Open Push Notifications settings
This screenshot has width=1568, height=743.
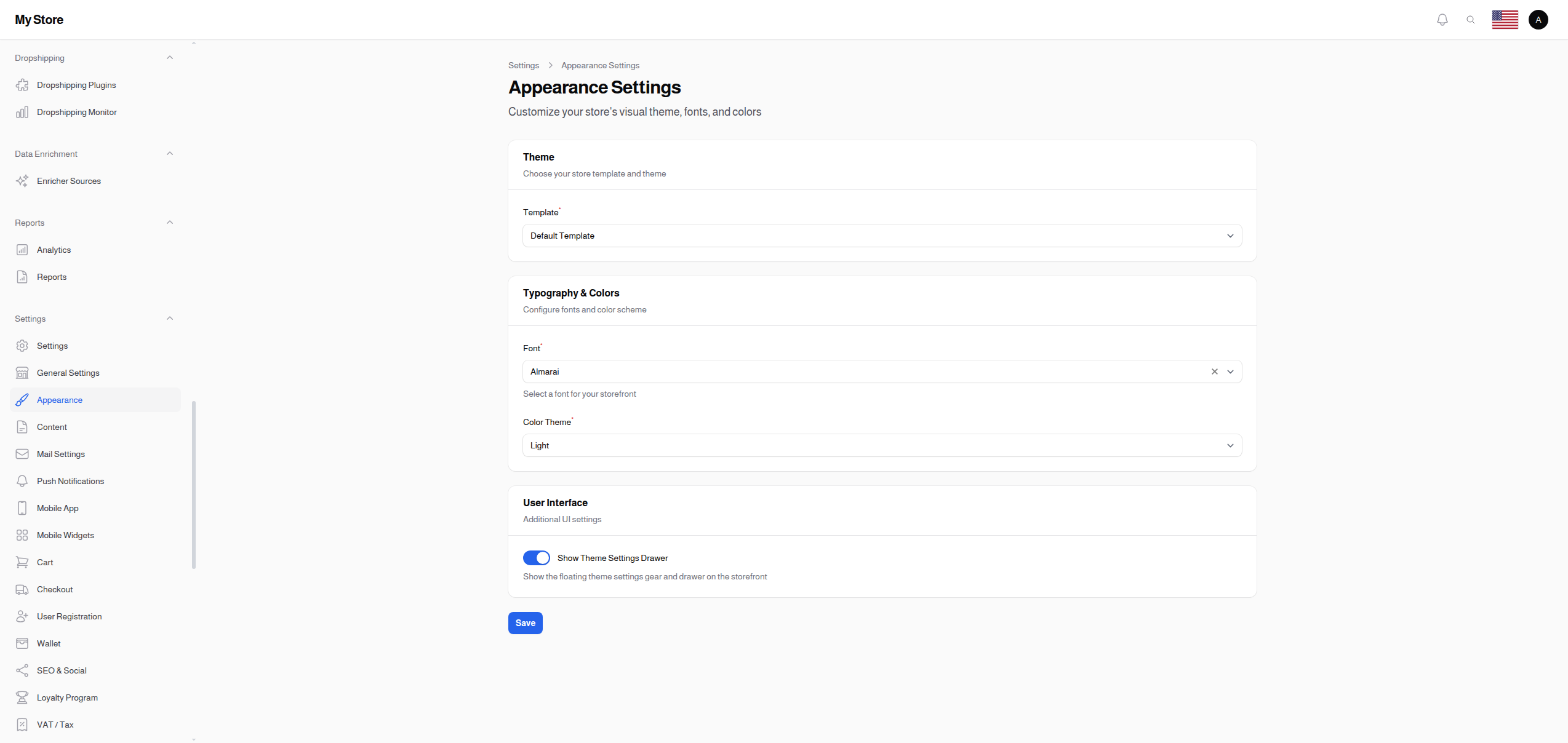pos(70,481)
